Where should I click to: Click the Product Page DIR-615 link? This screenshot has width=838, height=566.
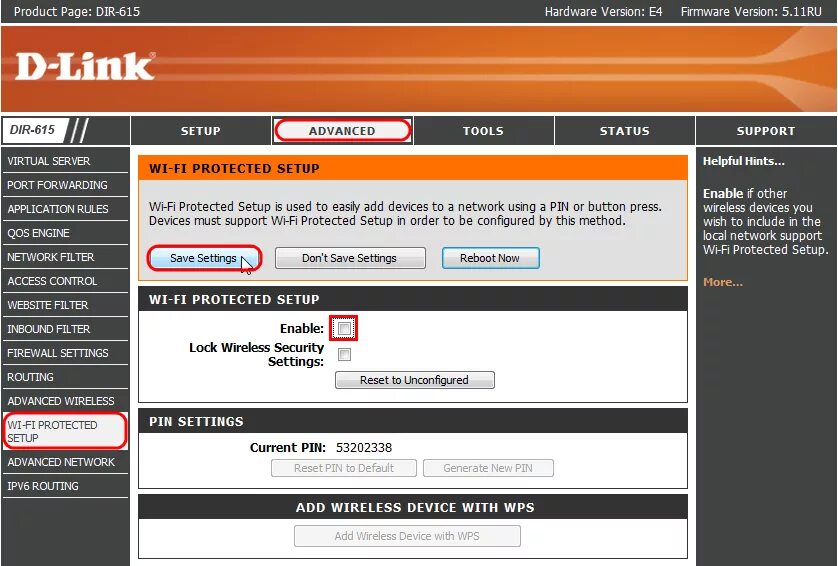tap(77, 12)
